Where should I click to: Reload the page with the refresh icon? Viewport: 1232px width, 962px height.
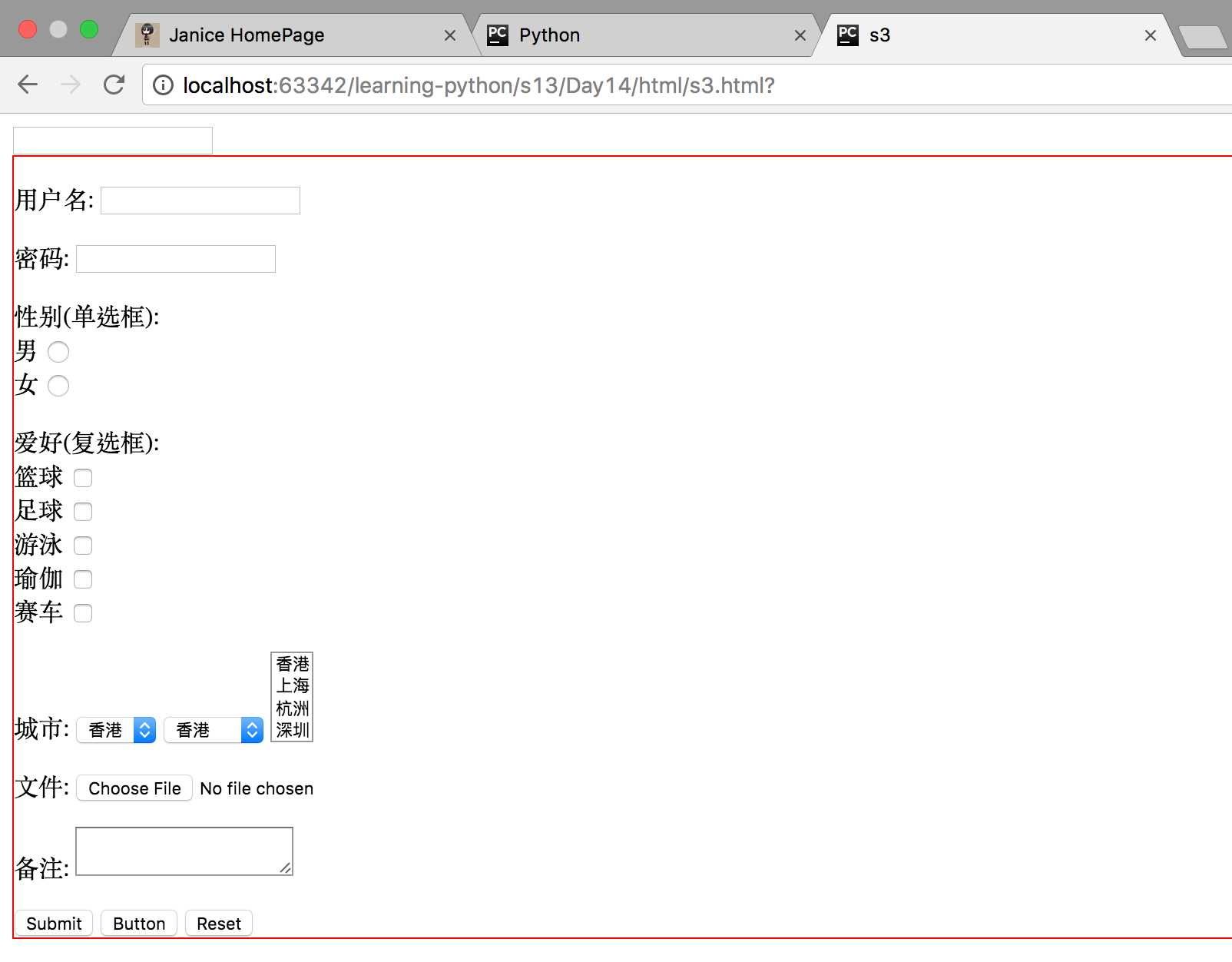tap(114, 85)
